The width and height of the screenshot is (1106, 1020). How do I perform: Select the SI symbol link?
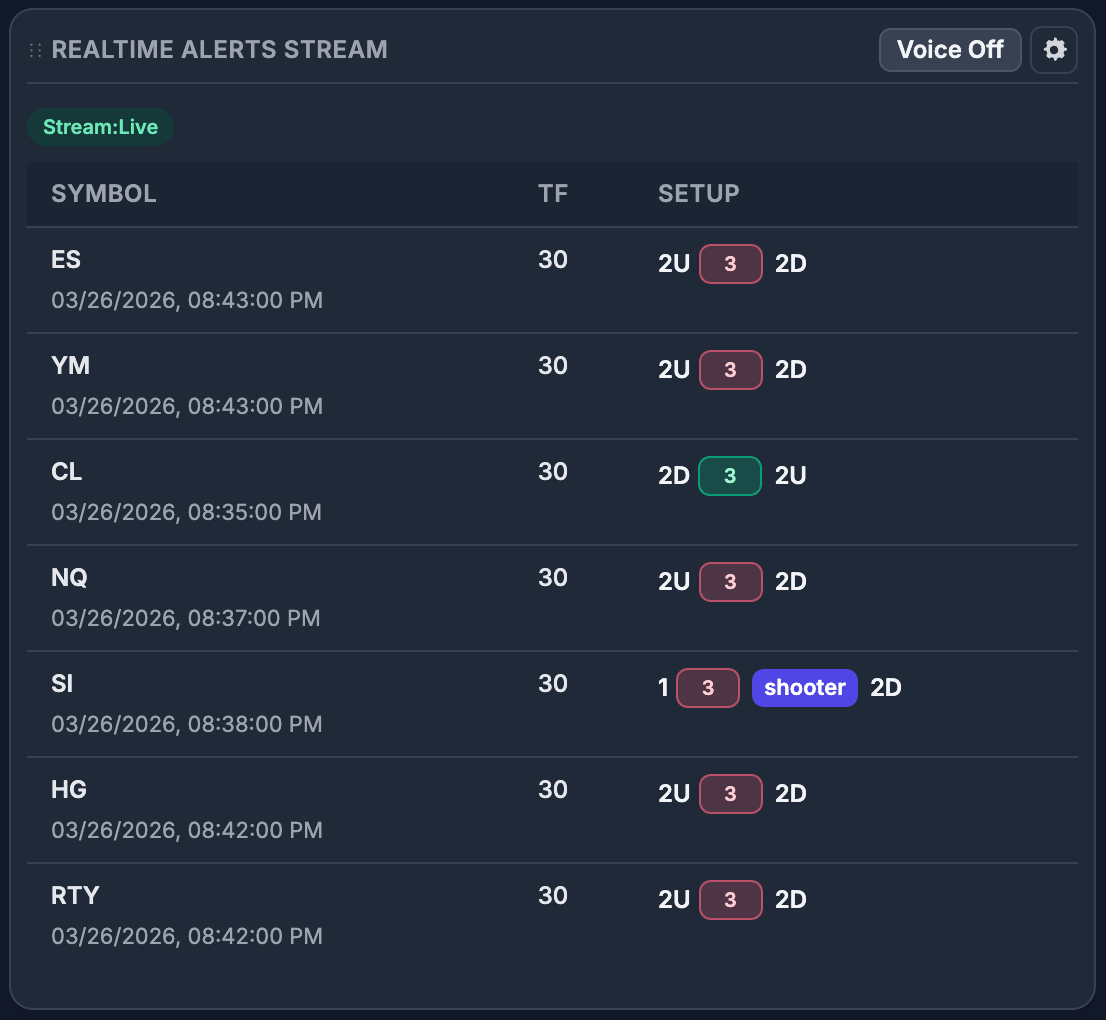click(x=61, y=683)
